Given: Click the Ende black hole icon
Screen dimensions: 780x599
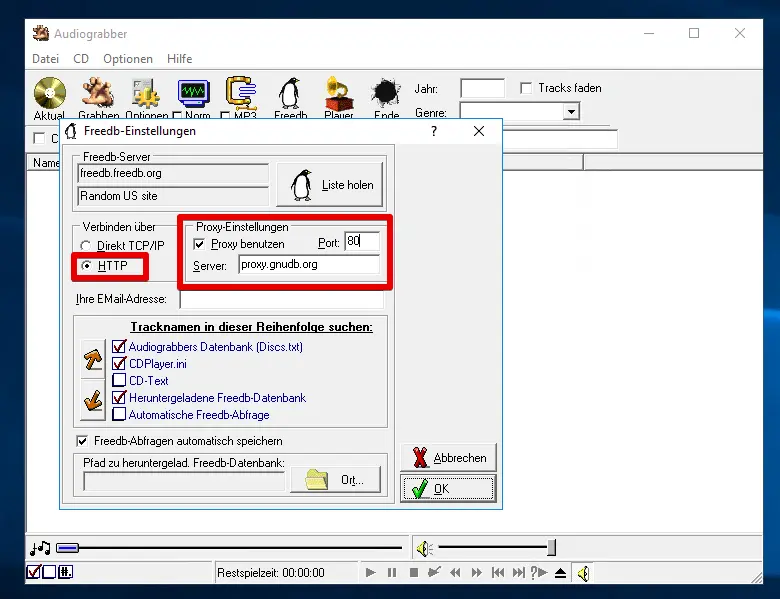Looking at the screenshot, I should pyautogui.click(x=386, y=93).
